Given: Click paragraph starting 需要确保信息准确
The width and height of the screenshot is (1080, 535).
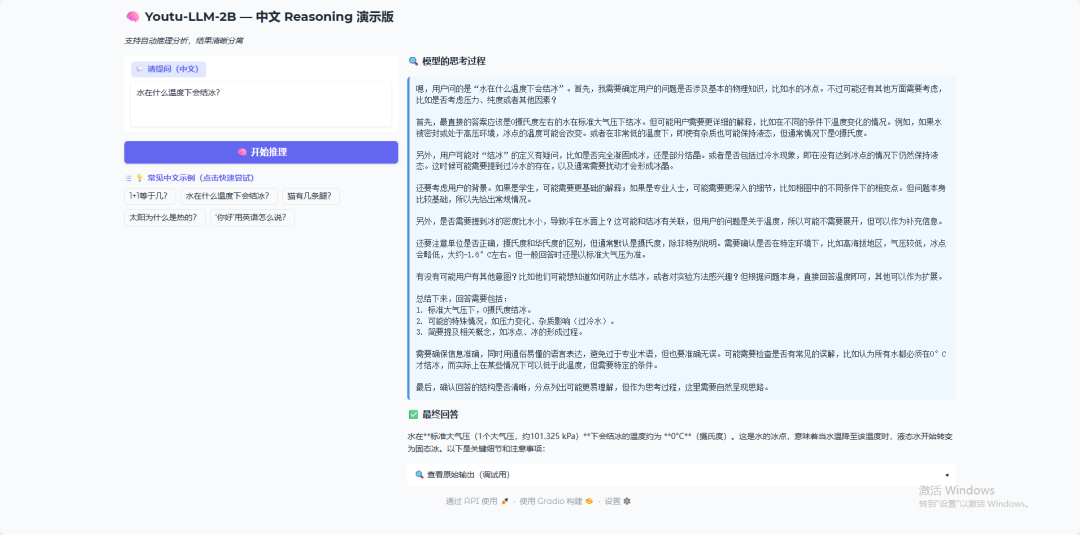Looking at the screenshot, I should 681,359.
